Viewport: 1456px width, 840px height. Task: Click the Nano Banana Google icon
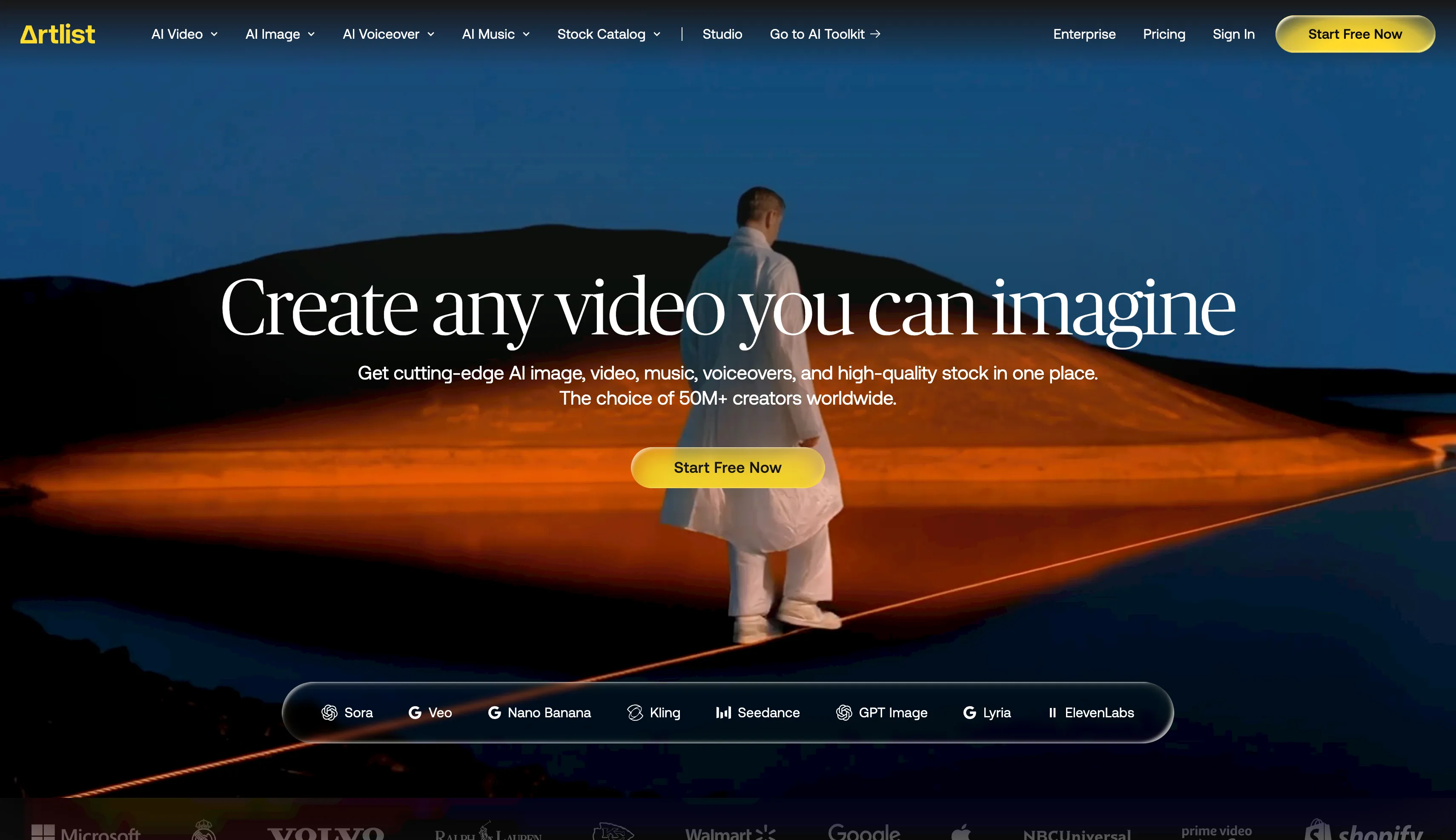pos(494,713)
